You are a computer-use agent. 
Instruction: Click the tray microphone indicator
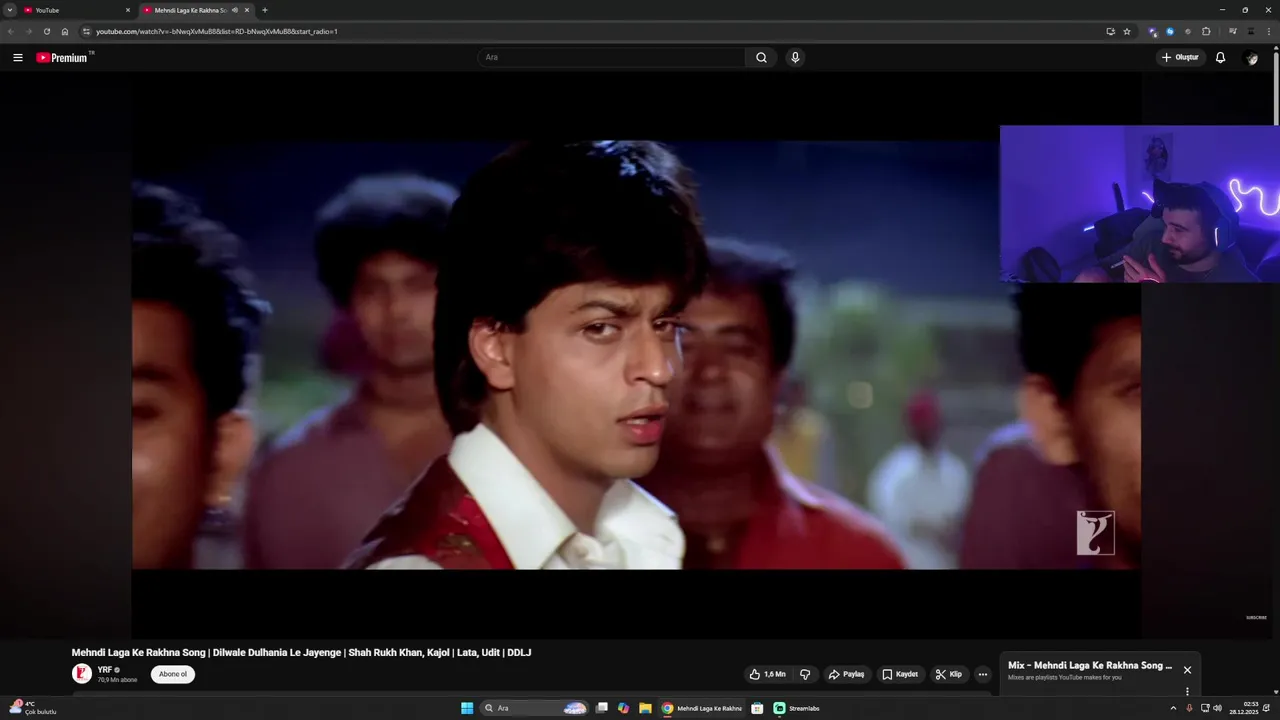click(1189, 708)
